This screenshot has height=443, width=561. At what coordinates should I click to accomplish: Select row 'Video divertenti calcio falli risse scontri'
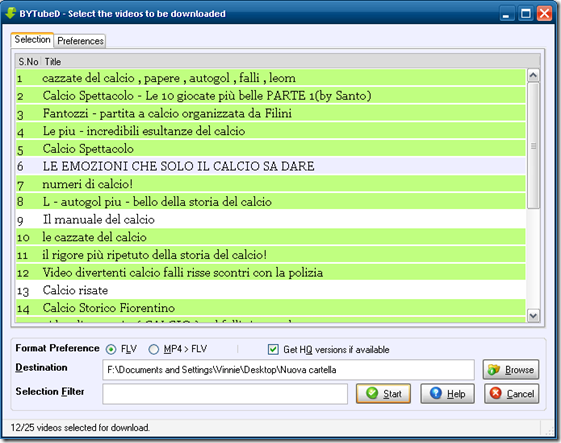[270, 272]
